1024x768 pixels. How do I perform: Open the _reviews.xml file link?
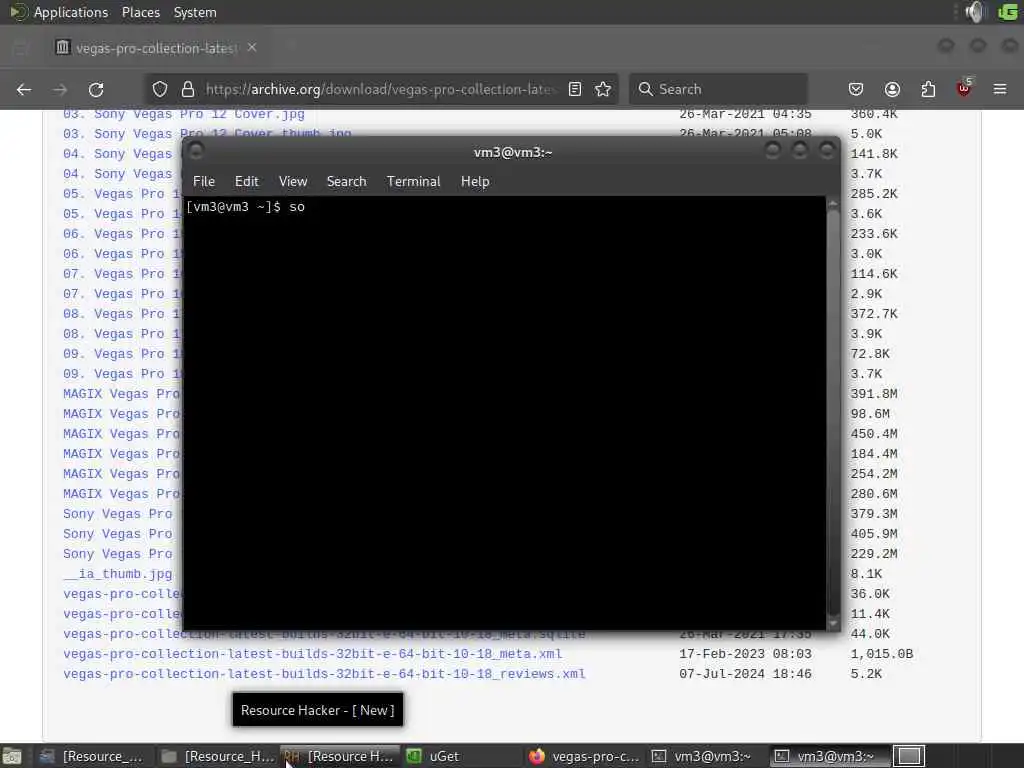pyautogui.click(x=324, y=674)
